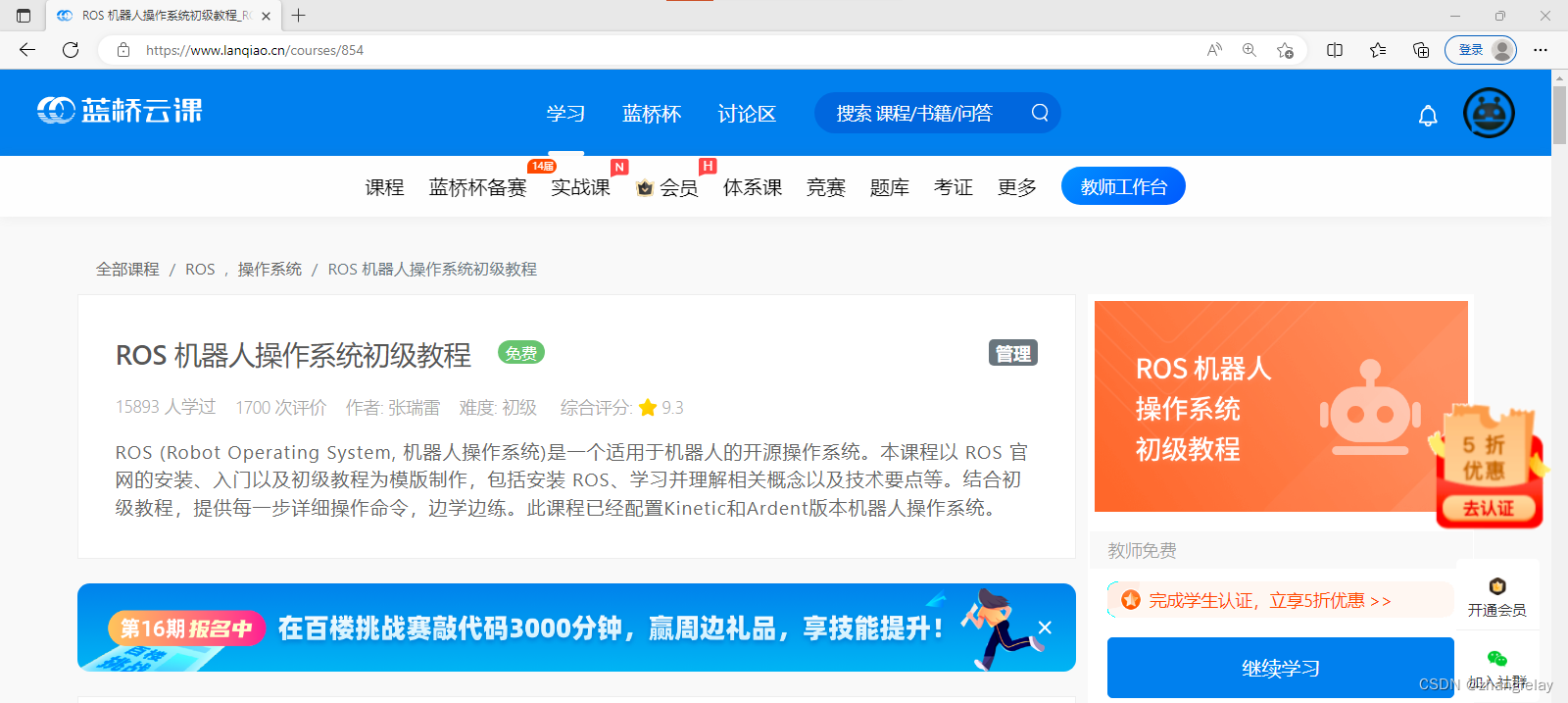Viewport: 1568px width, 703px height.
Task: Open the 竞赛 menu item
Action: click(826, 187)
